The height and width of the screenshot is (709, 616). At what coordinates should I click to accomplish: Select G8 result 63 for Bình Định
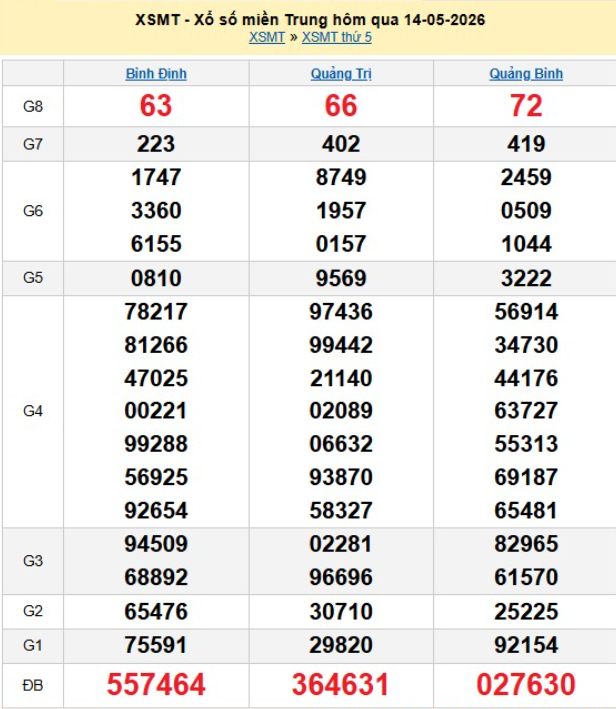pyautogui.click(x=156, y=106)
